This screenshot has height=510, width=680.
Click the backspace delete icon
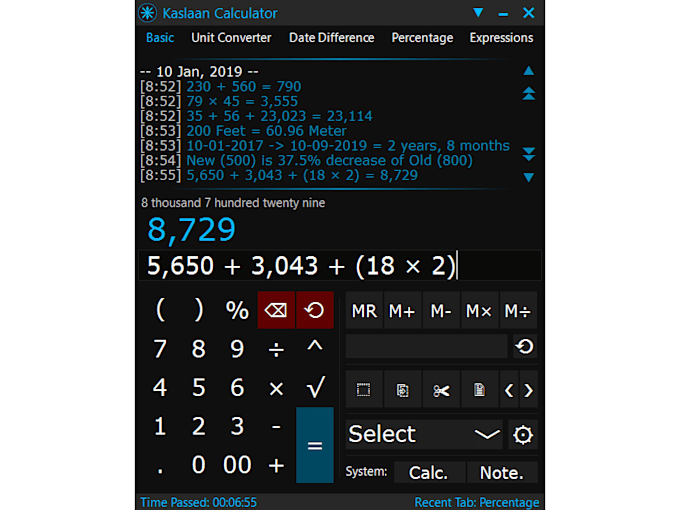pyautogui.click(x=276, y=310)
